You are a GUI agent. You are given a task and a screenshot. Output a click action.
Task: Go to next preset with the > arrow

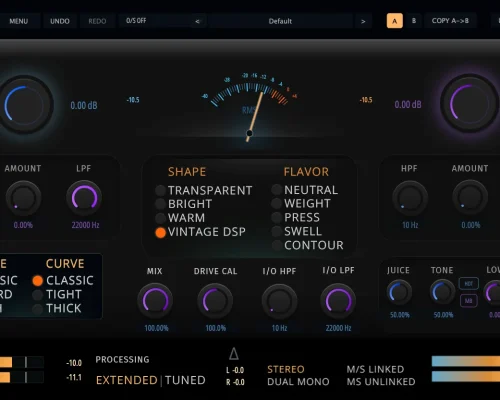363,21
